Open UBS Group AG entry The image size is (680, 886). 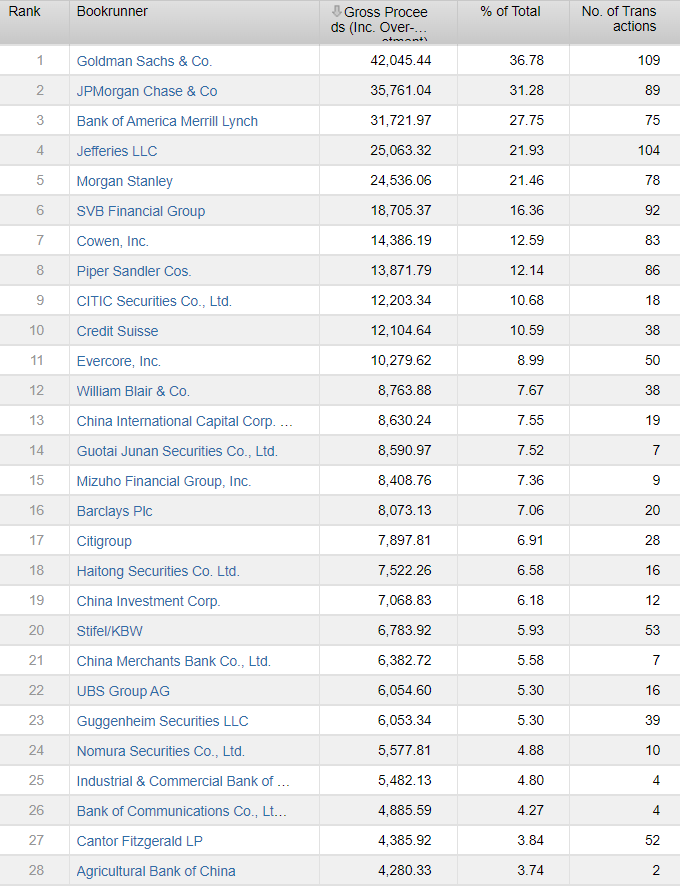point(123,691)
